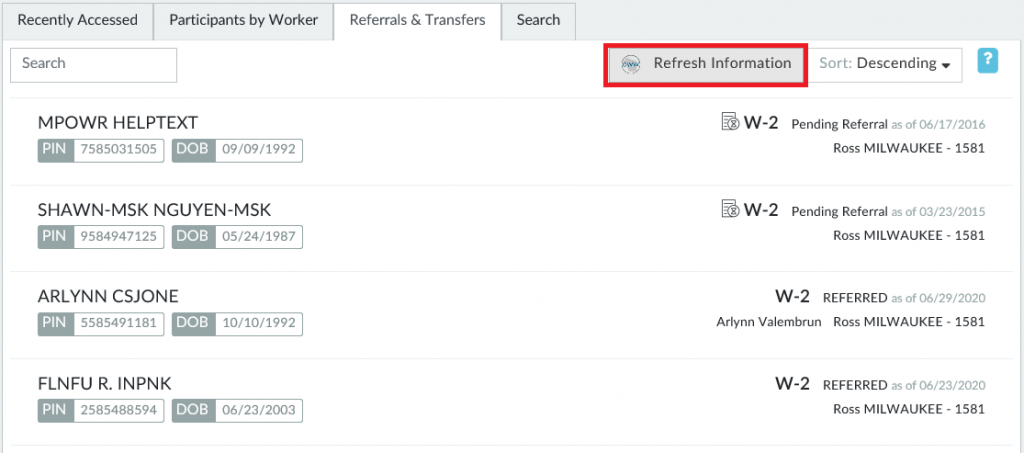The image size is (1024, 453).
Task: Open participant MPOWR HELPTEXT
Action: coord(118,122)
